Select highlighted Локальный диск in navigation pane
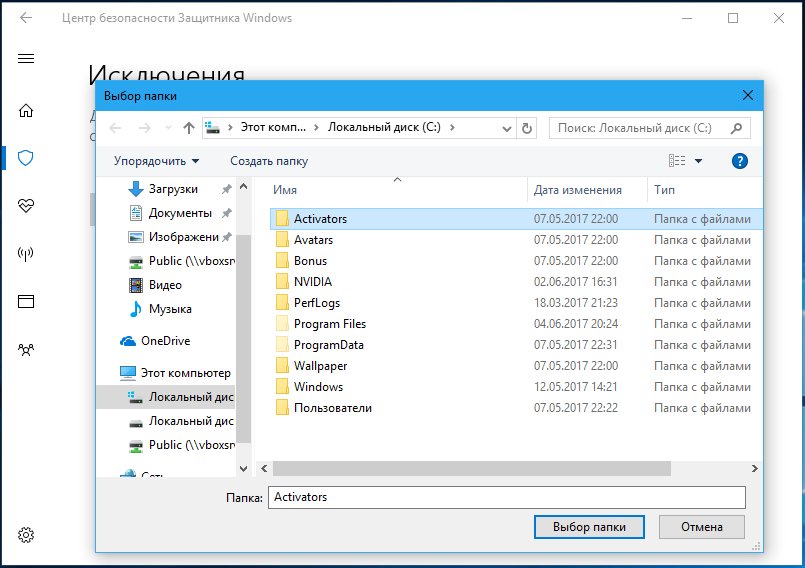The width and height of the screenshot is (805, 568). tap(166, 397)
